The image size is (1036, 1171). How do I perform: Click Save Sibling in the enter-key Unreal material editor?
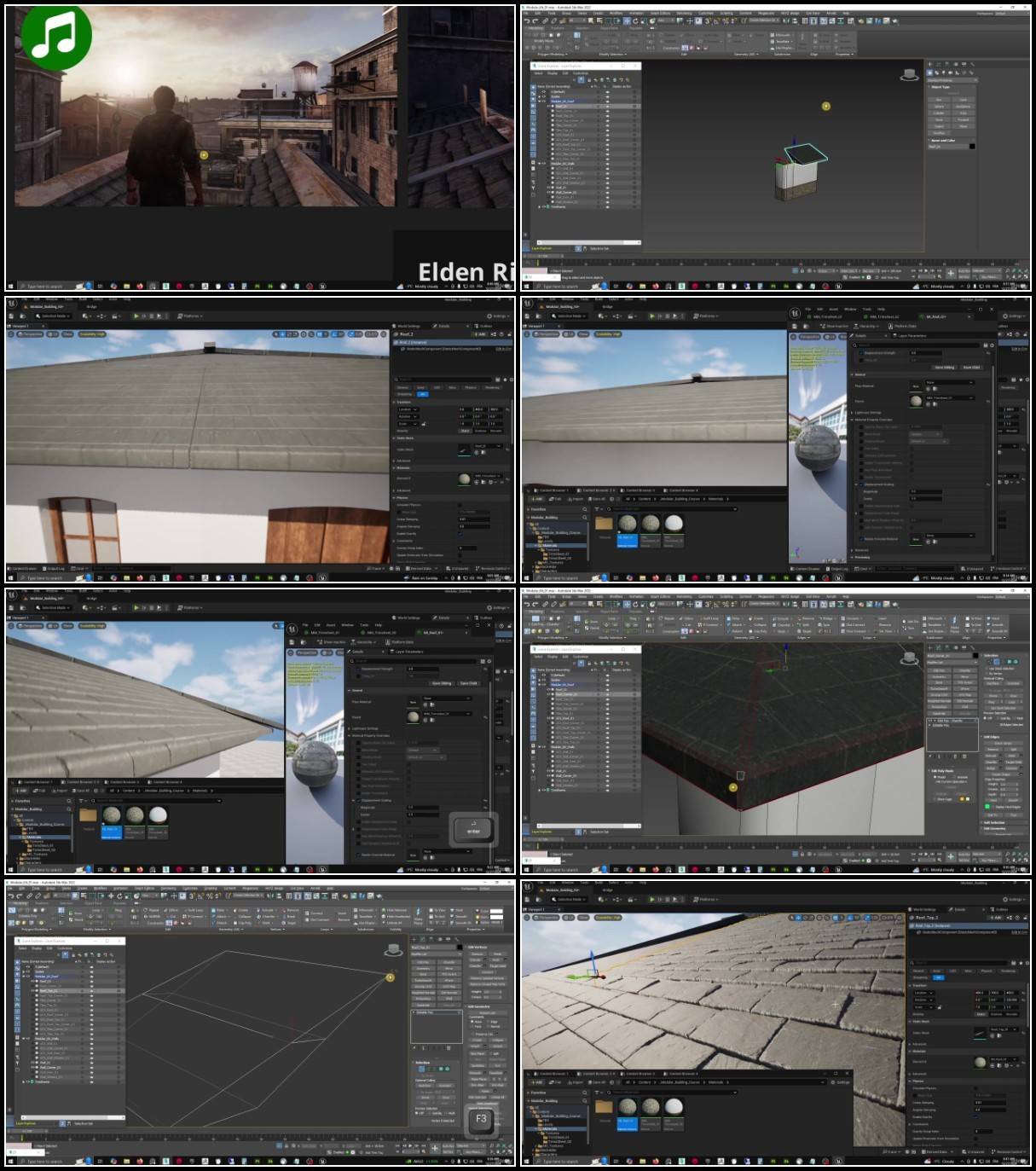(x=442, y=683)
